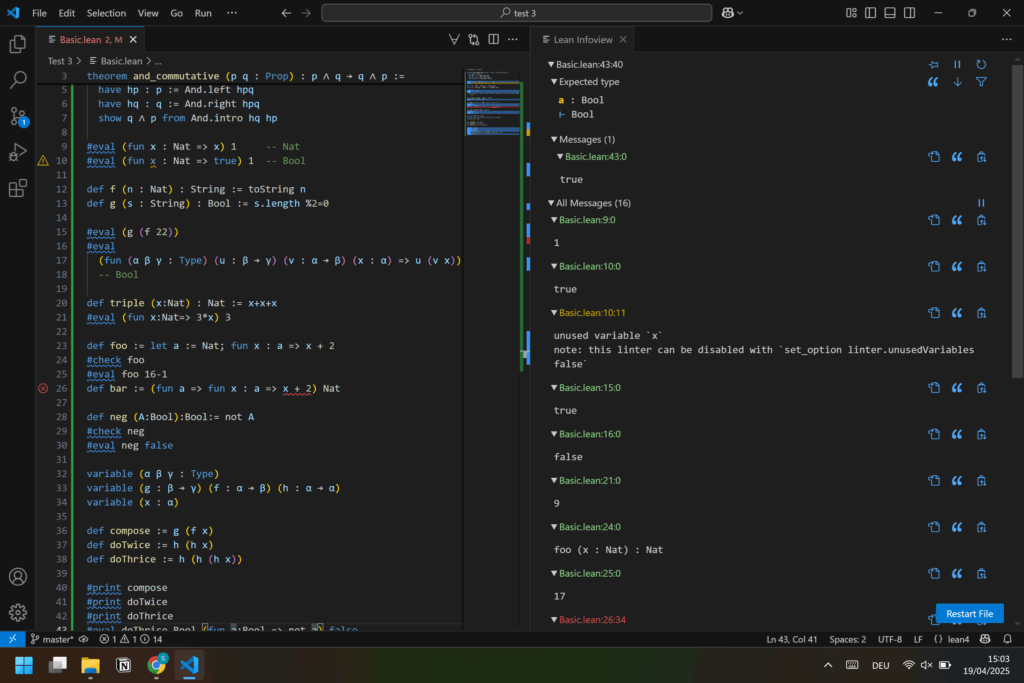
Task: Toggle the Expected type filter
Action: [981, 82]
